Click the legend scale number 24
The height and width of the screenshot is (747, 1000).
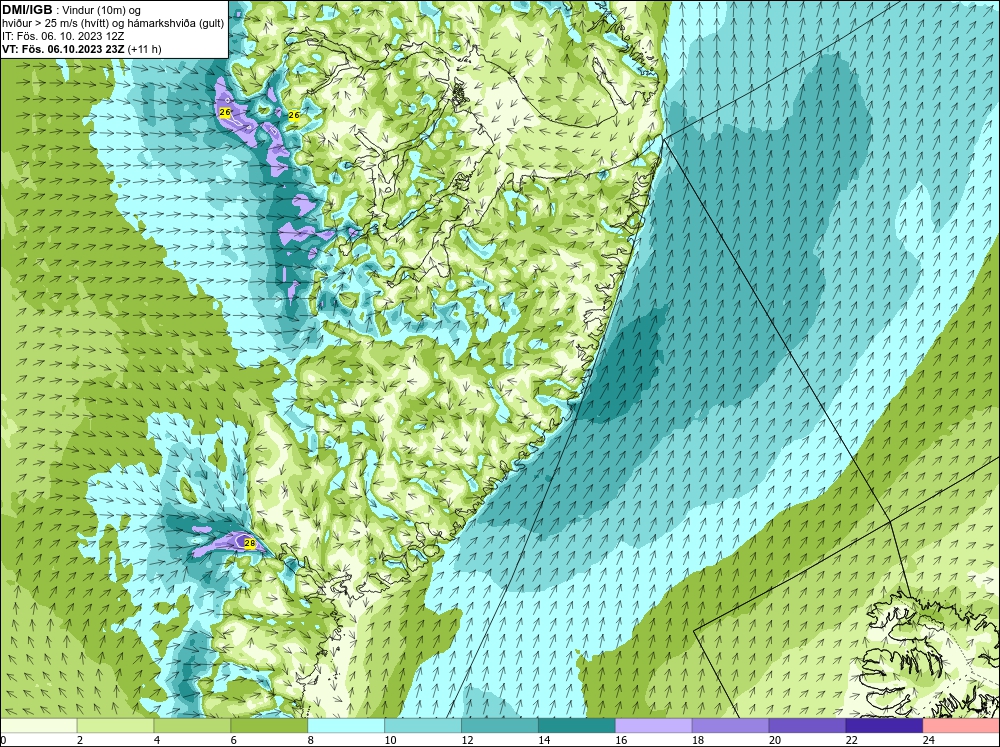coord(929,740)
